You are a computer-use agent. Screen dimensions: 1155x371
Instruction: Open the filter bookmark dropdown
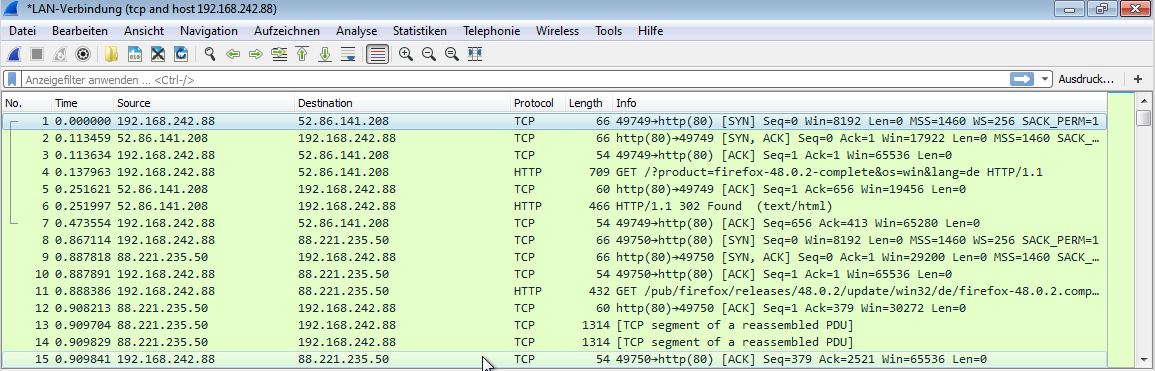[13, 79]
